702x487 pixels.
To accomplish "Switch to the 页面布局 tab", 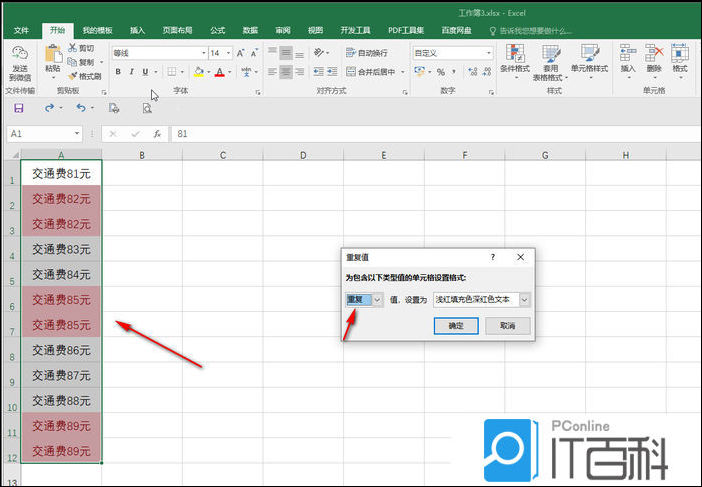I will pos(177,30).
